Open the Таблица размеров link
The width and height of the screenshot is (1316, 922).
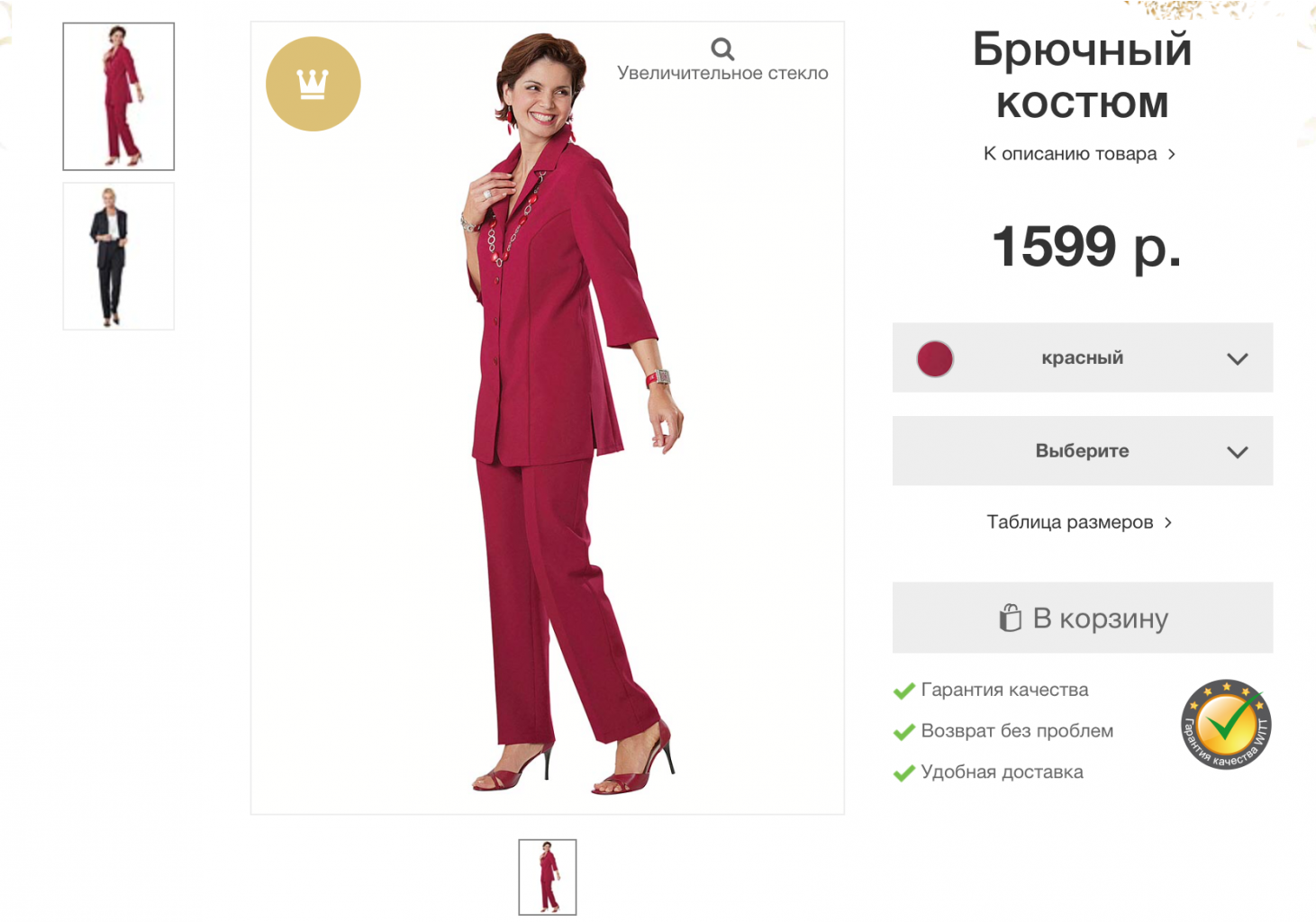pyautogui.click(x=1079, y=522)
